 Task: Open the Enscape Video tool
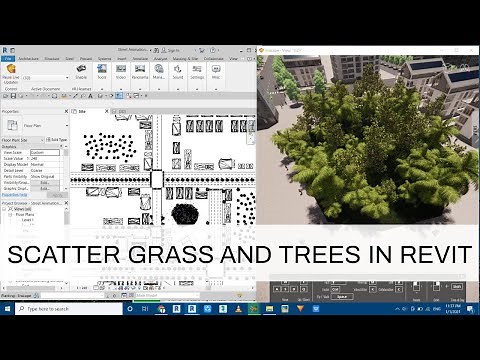[x=121, y=69]
